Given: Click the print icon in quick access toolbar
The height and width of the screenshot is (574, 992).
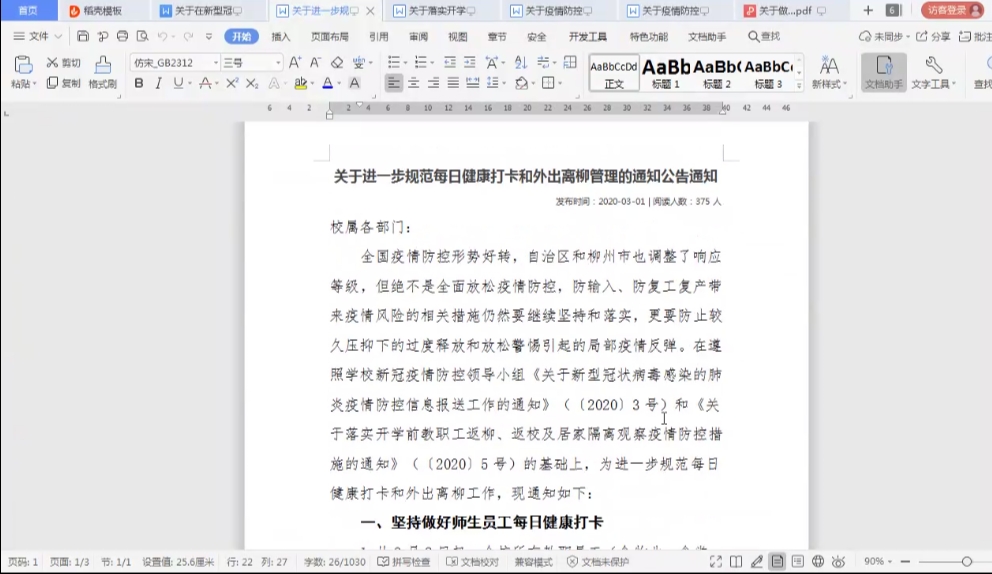Looking at the screenshot, I should [122, 36].
